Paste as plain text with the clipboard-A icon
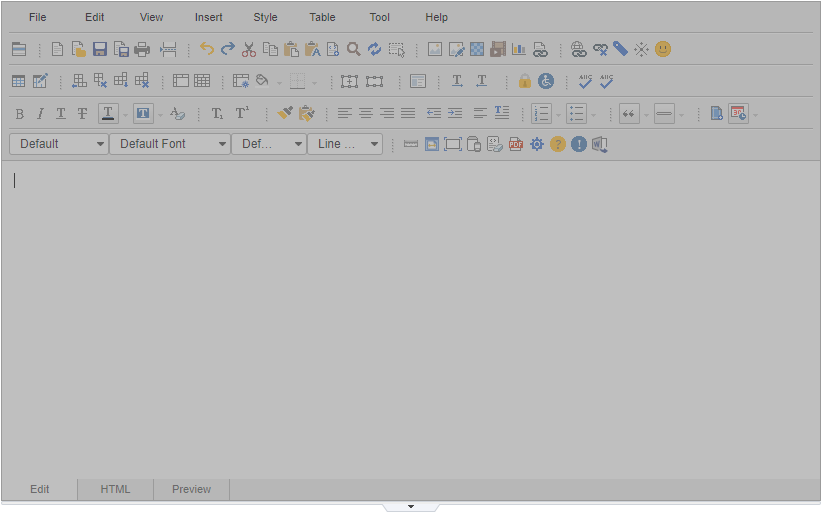The width and height of the screenshot is (822, 513). click(312, 49)
